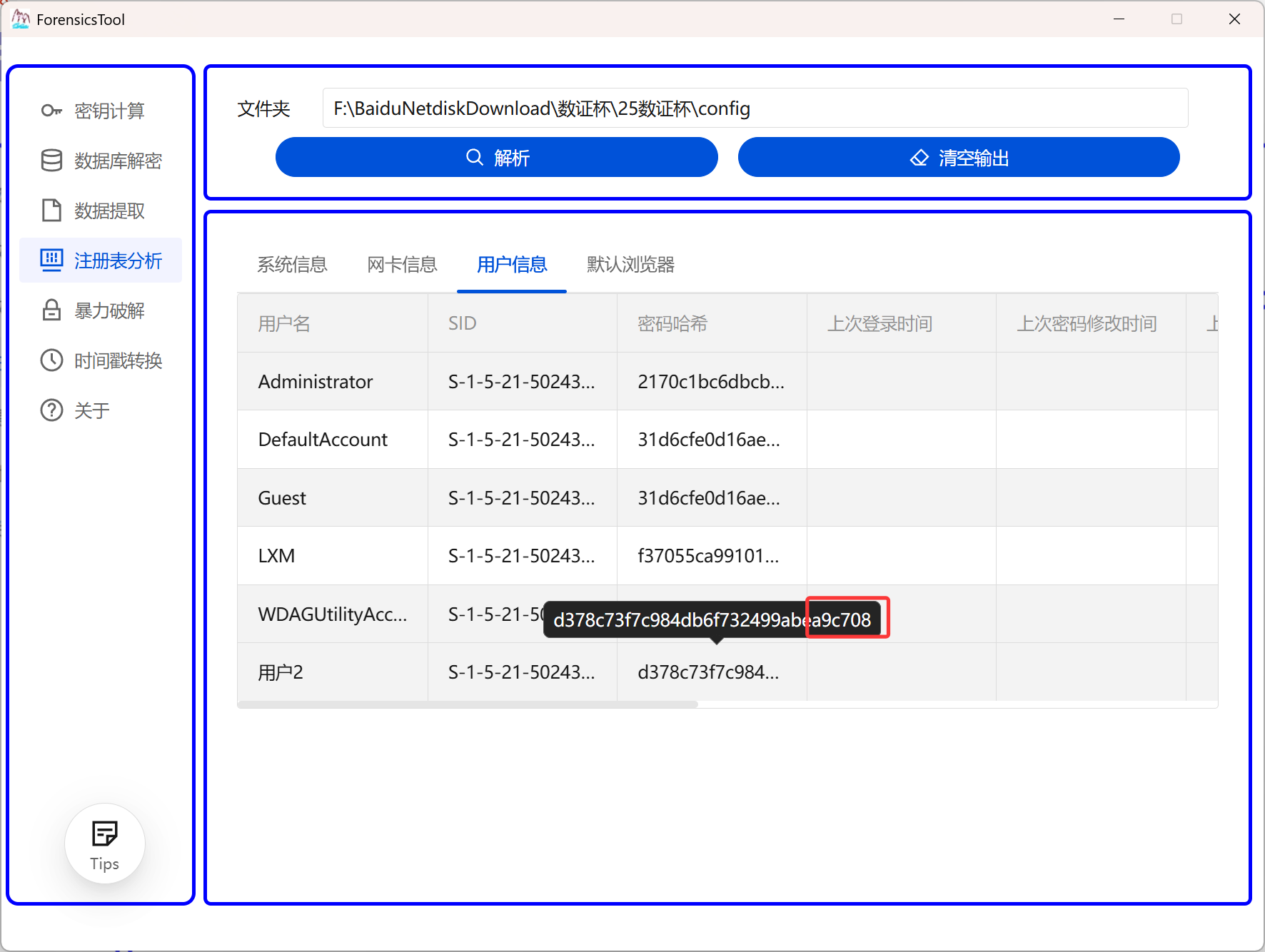Image resolution: width=1265 pixels, height=952 pixels.
Task: Click the SID column header
Action: coord(523,323)
